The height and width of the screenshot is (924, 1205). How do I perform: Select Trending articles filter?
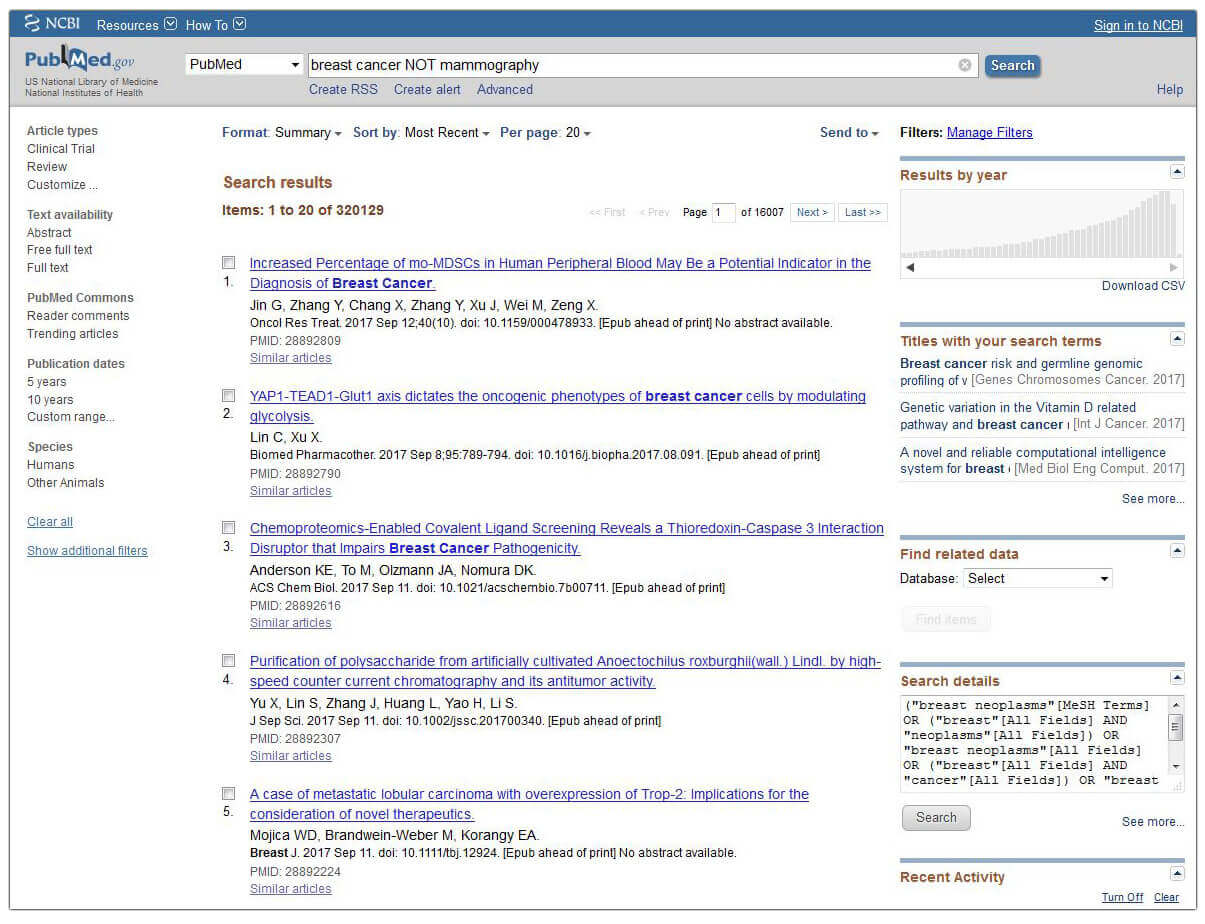pyautogui.click(x=72, y=334)
